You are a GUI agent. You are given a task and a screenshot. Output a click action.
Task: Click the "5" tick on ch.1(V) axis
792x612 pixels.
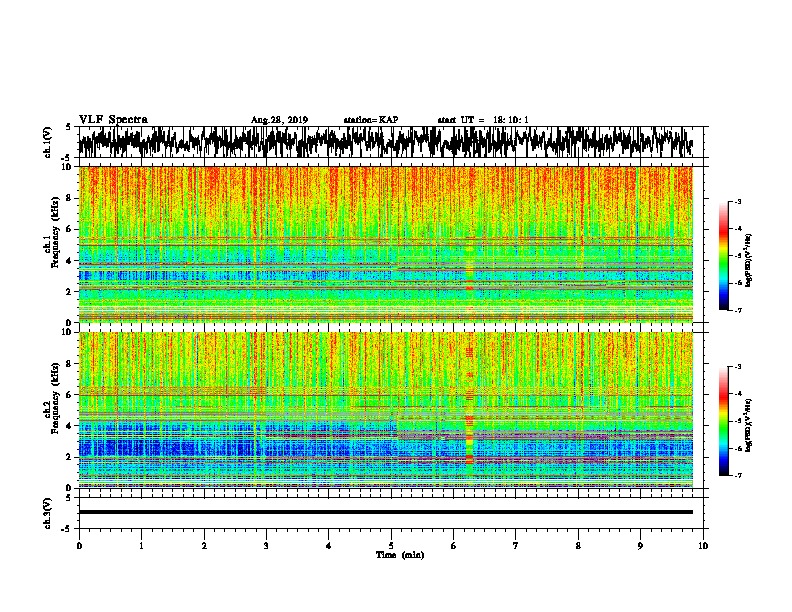click(x=69, y=127)
